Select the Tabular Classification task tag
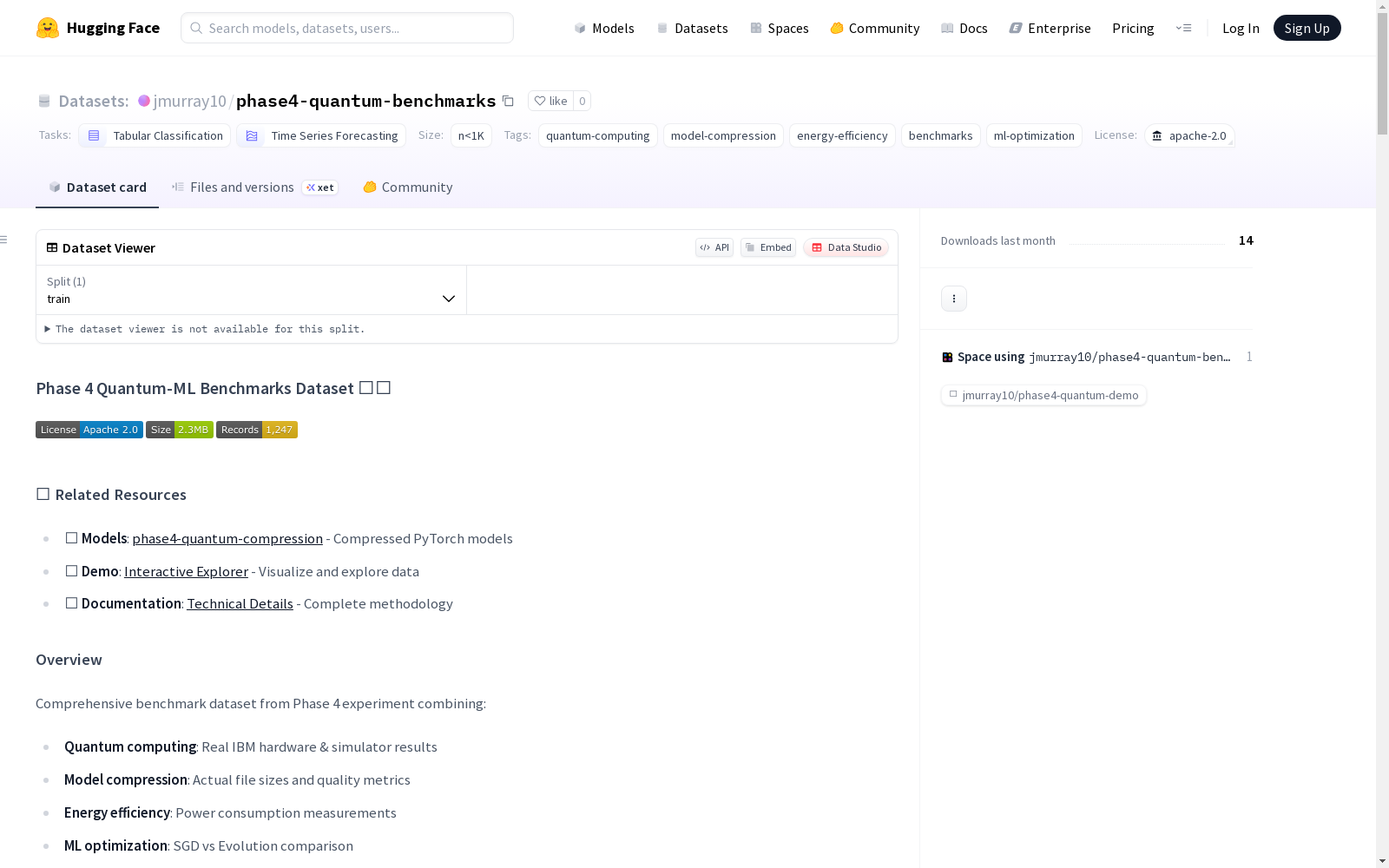 [x=155, y=135]
